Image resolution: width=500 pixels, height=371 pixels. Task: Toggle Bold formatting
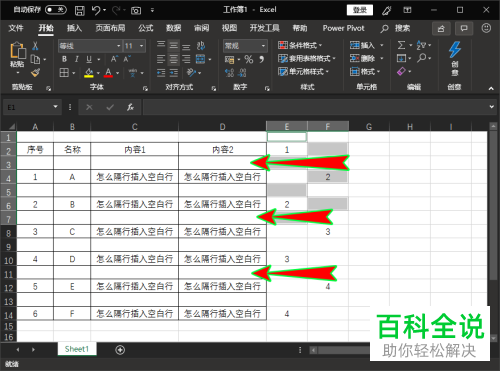point(64,59)
